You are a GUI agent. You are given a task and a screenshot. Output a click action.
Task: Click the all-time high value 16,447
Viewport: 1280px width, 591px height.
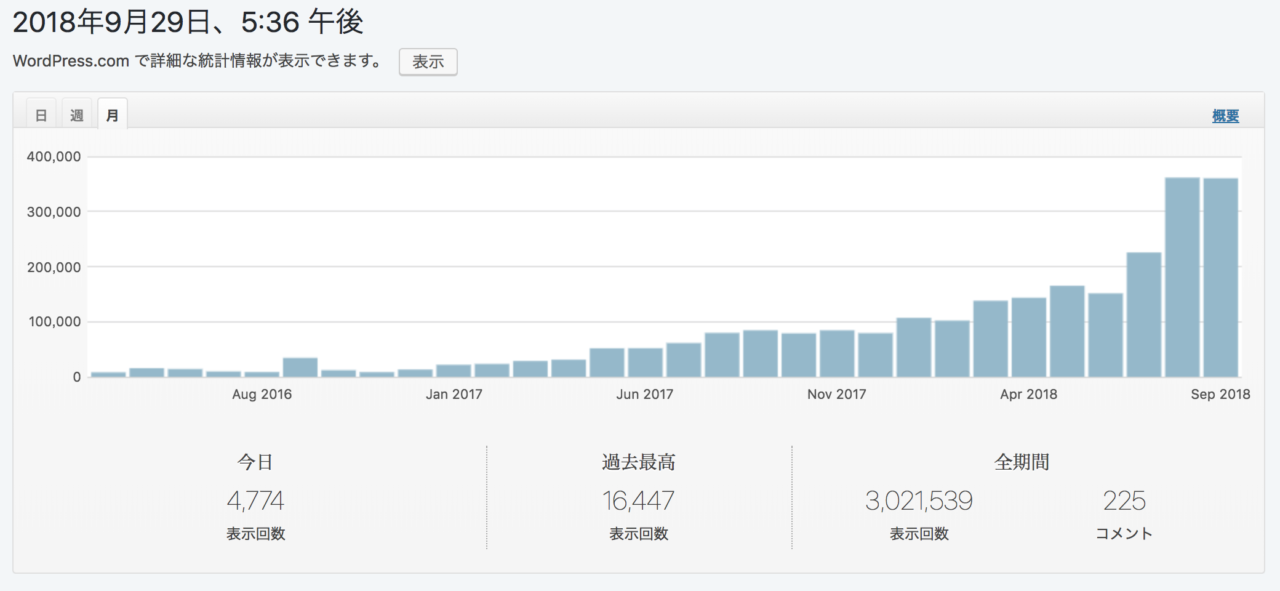tap(638, 500)
